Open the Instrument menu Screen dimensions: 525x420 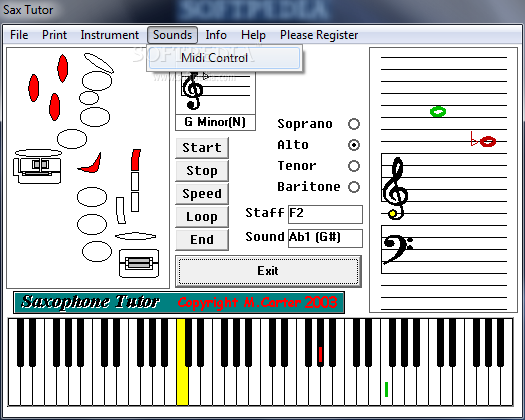pyautogui.click(x=109, y=35)
